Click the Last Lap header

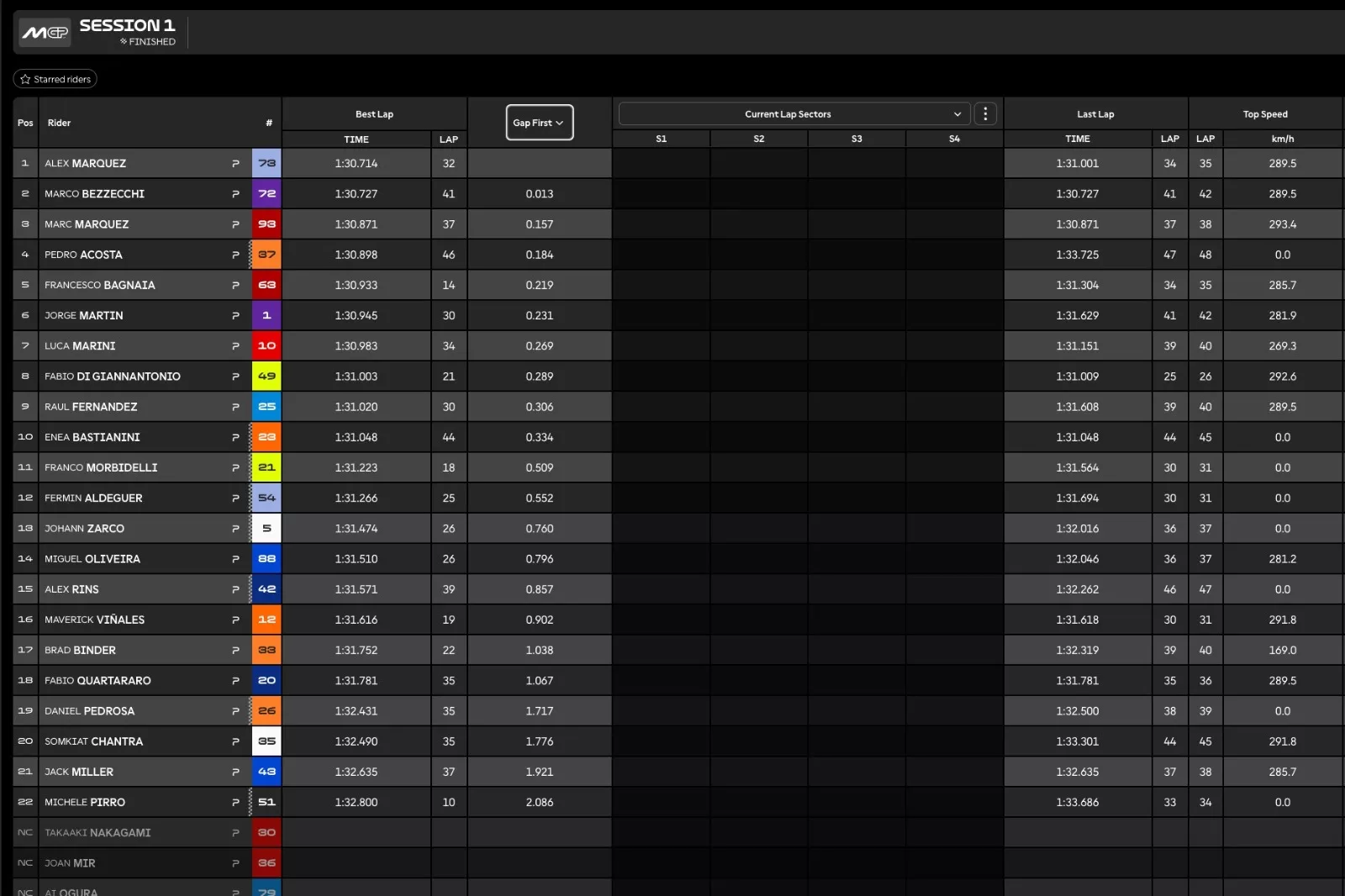(1095, 114)
